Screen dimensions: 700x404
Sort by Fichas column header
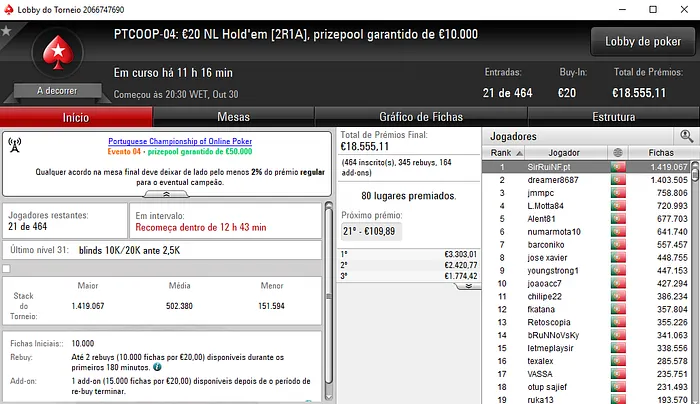click(x=661, y=153)
